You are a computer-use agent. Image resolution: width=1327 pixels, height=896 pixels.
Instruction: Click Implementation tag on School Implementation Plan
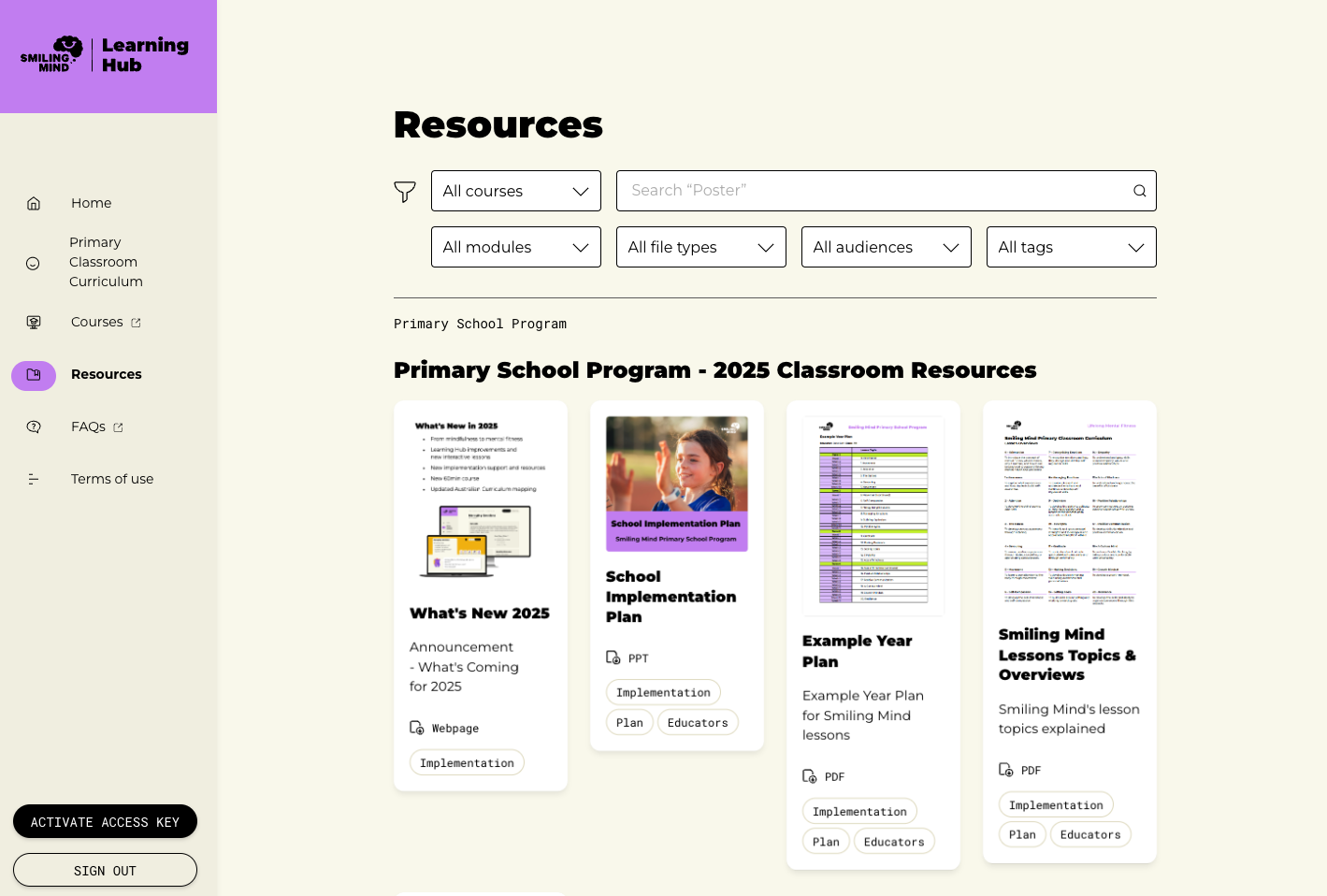(x=663, y=692)
